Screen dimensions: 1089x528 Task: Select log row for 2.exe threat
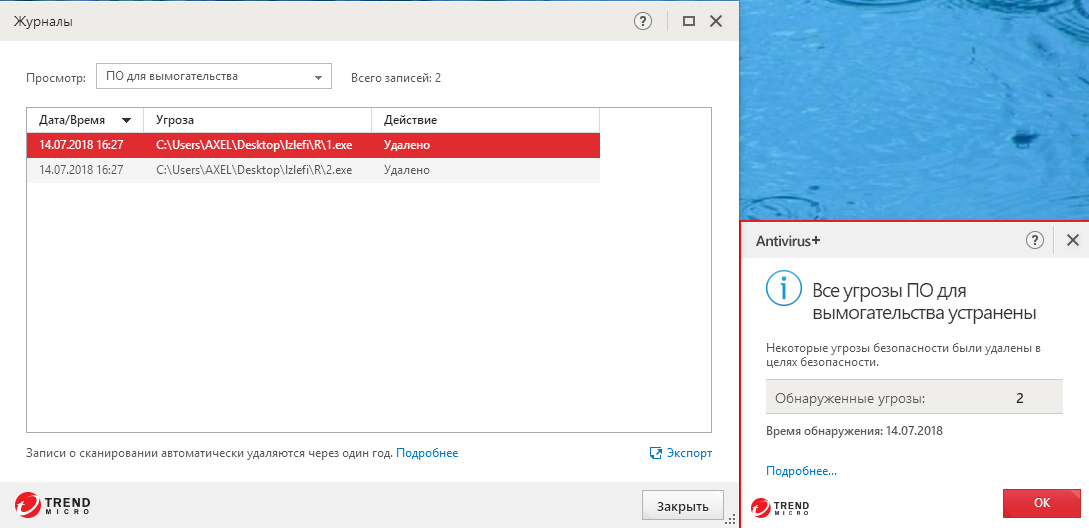[x=313, y=170]
